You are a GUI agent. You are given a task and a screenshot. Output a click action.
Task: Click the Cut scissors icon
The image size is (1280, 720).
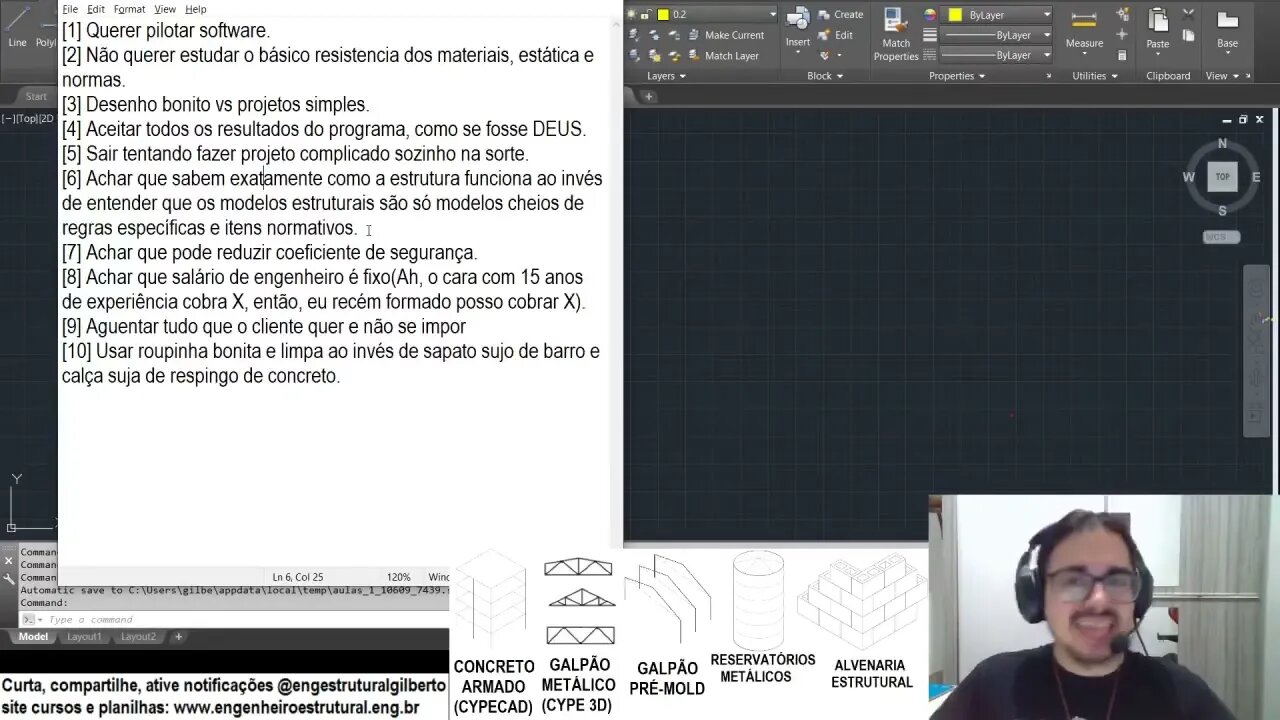(1187, 14)
